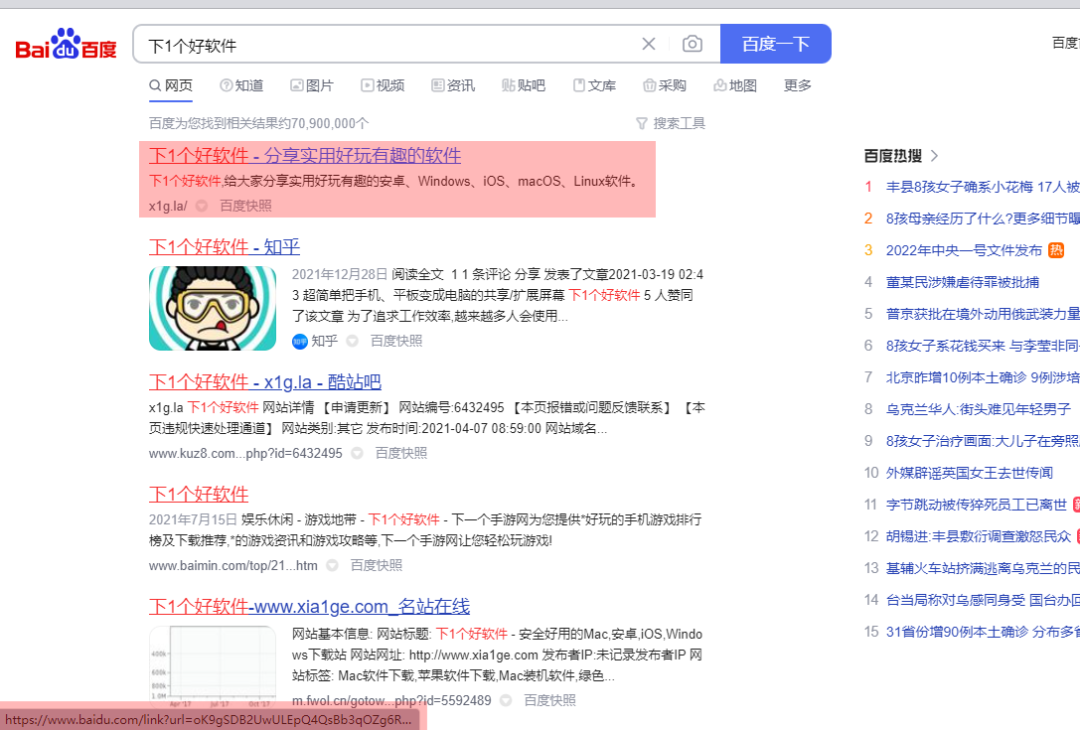The height and width of the screenshot is (730, 1080).
Task: Open 百度快照 for the kuz8.com result
Action: tap(401, 453)
